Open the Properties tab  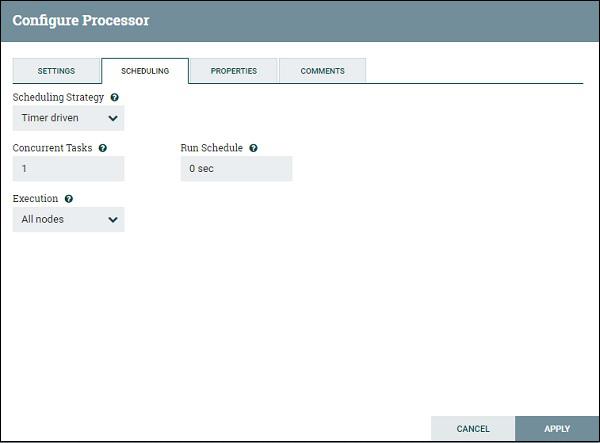tap(234, 71)
